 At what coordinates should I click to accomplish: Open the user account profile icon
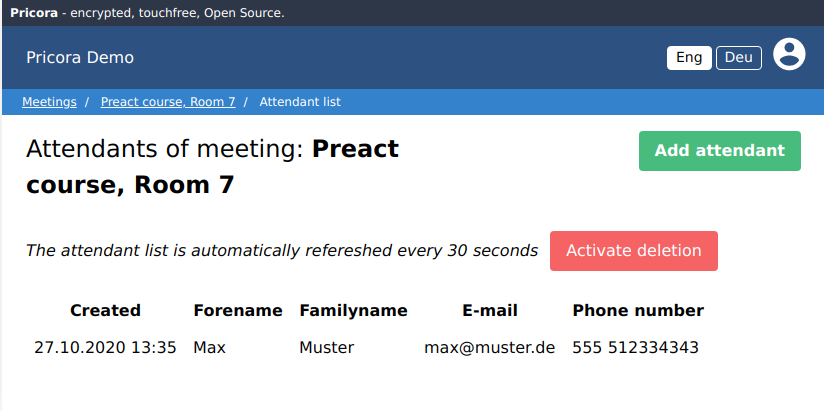[789, 54]
